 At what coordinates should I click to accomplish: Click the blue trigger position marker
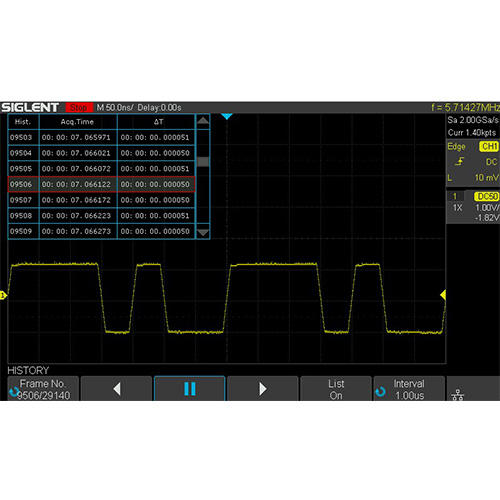coord(227,116)
